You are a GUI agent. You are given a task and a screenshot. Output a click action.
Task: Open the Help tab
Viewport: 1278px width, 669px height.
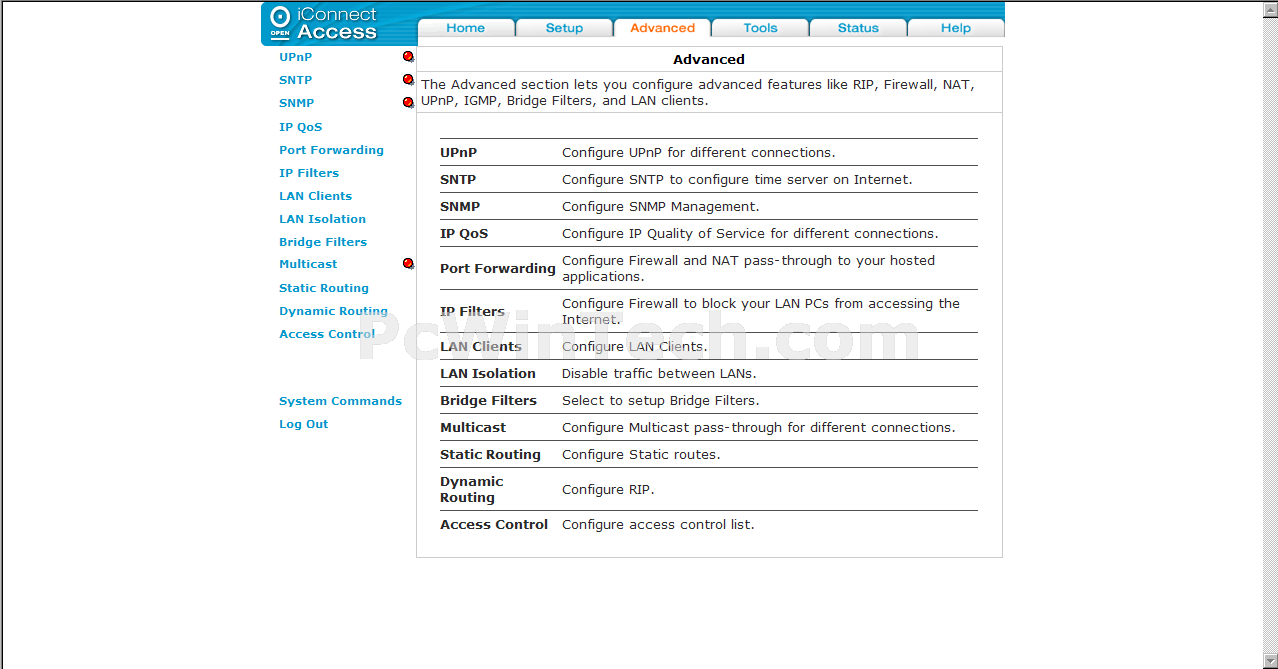[956, 28]
